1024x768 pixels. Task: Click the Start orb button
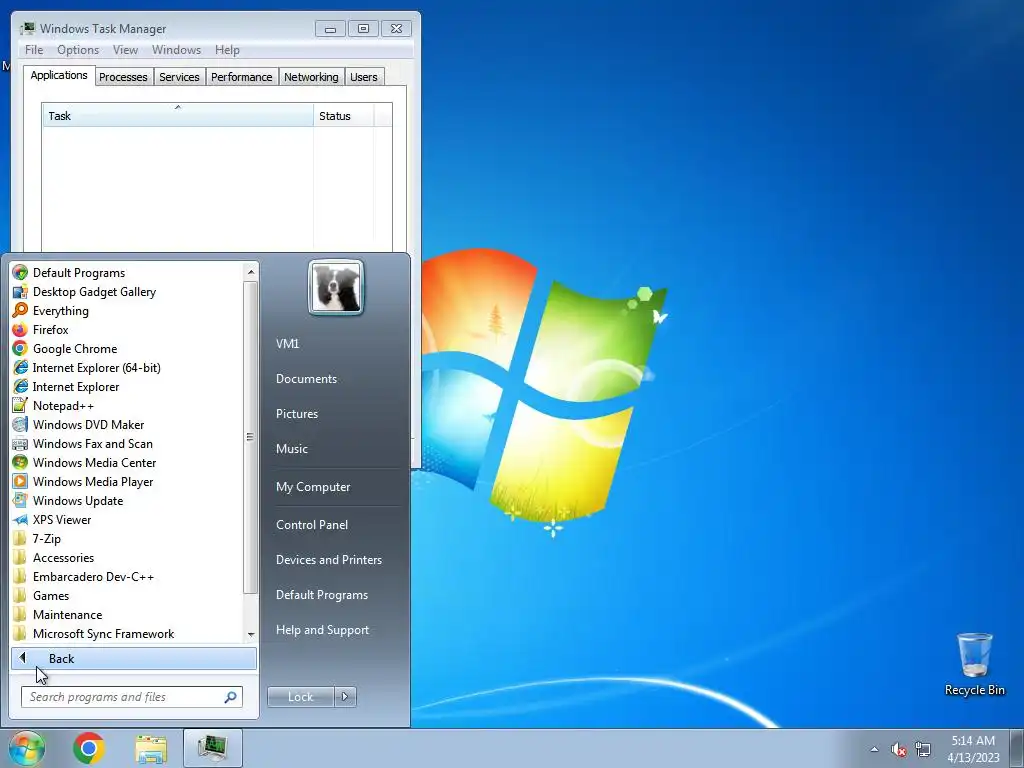click(x=27, y=748)
